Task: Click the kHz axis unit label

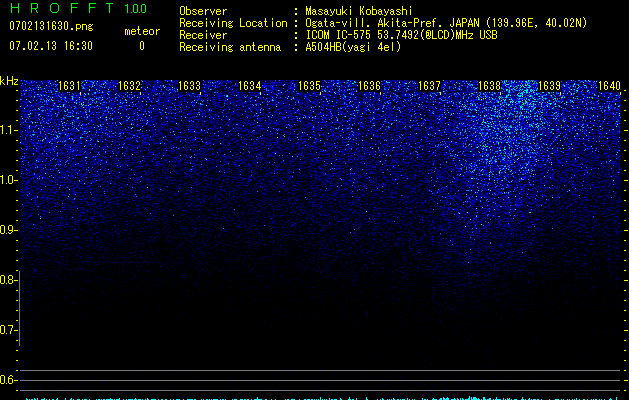Action: click(9, 81)
